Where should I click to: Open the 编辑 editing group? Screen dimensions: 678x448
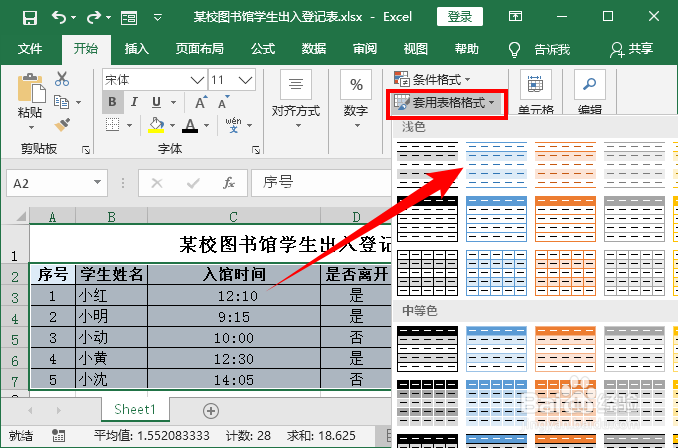pyautogui.click(x=590, y=92)
